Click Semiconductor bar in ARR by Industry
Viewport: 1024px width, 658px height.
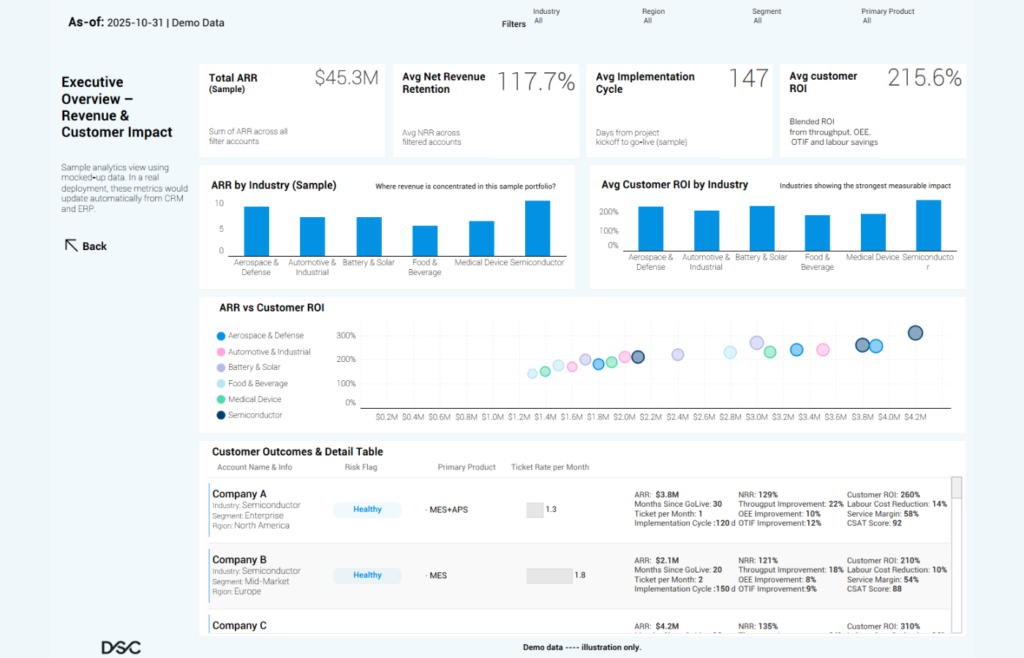(x=537, y=229)
